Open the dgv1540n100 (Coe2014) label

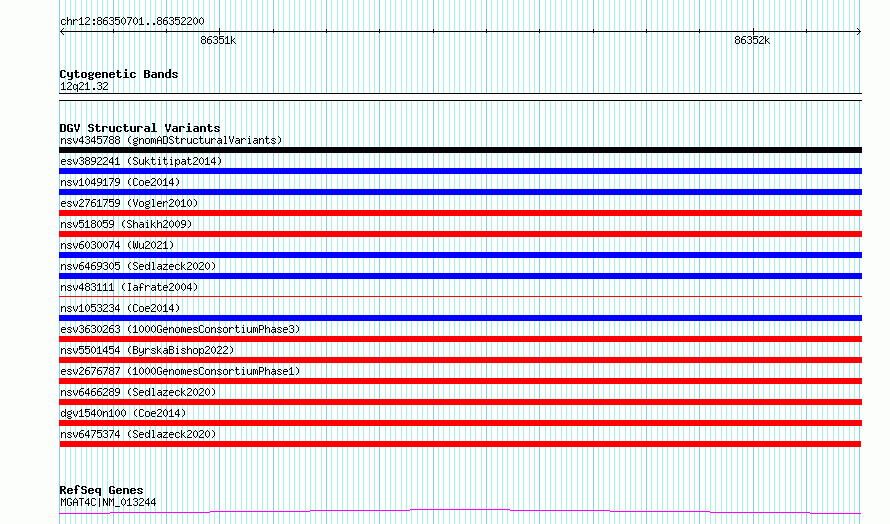123,413
